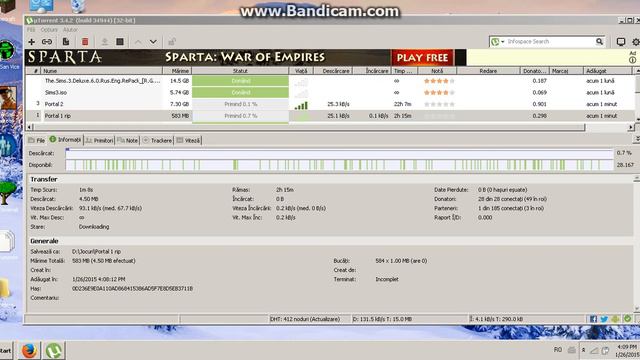Screen dimensions: 640x360
Task: Click the RO language indicator in the tray
Action: [558, 350]
